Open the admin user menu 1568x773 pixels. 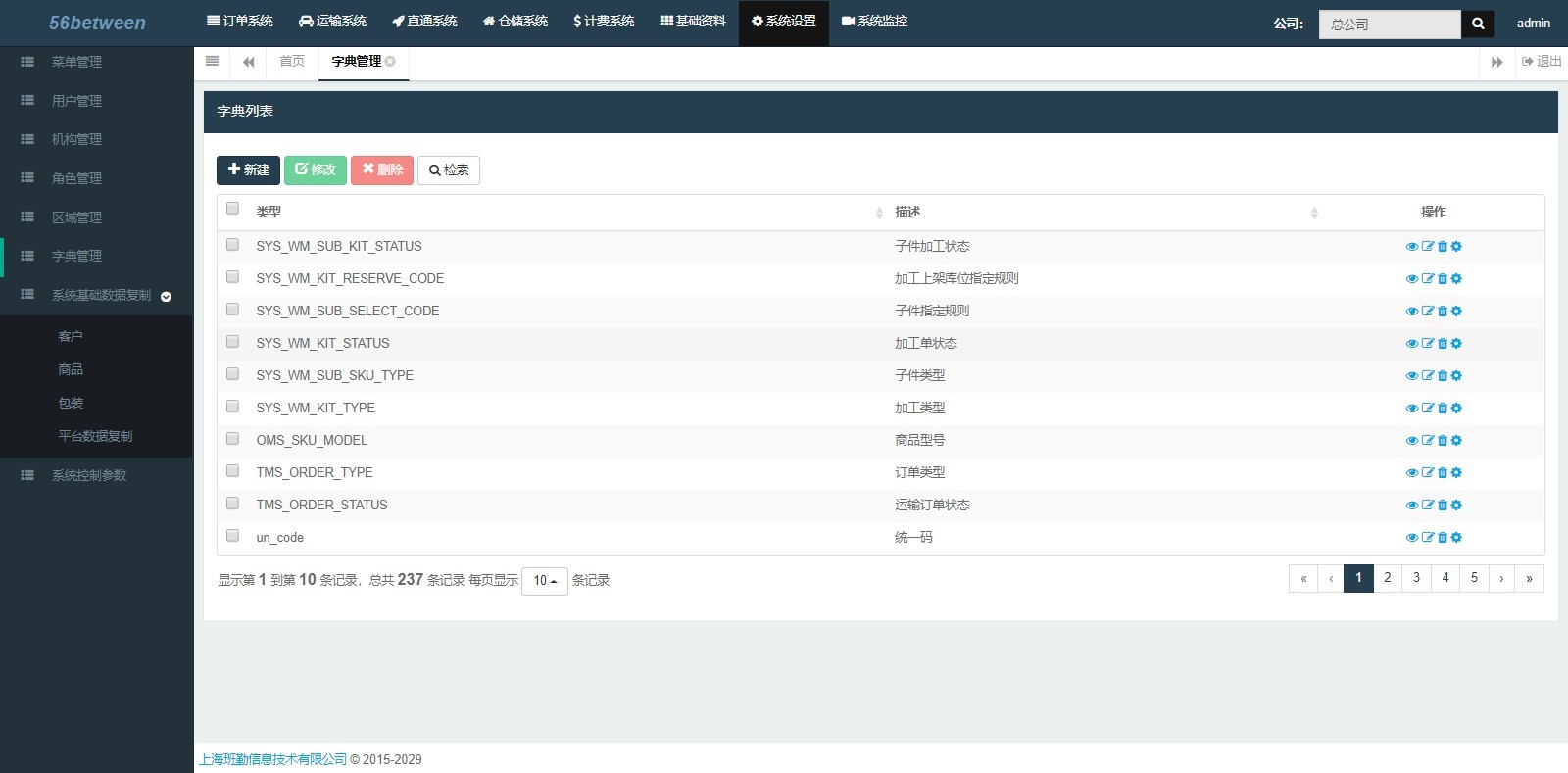pos(1534,24)
